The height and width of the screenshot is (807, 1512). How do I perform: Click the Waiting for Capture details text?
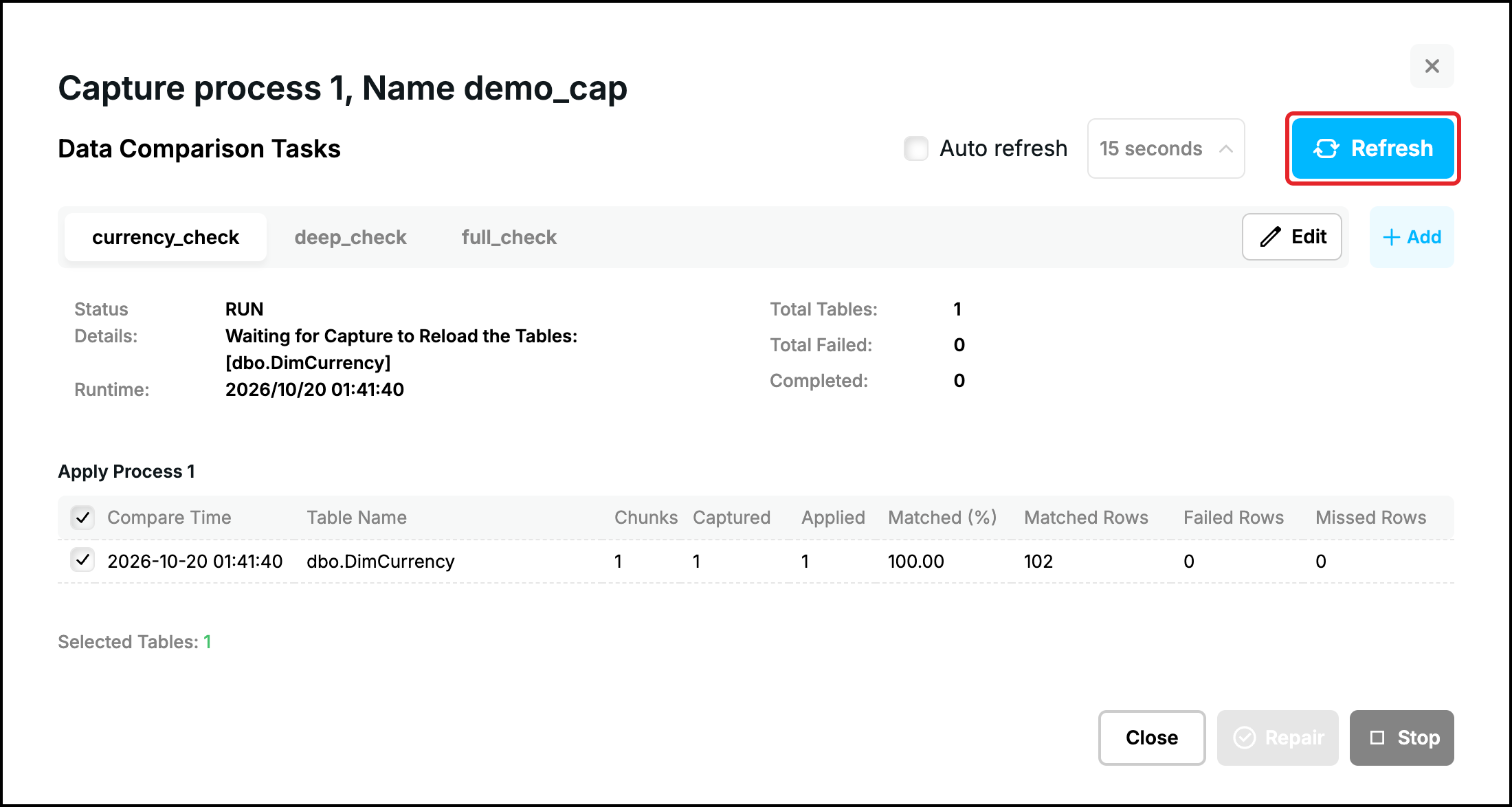point(402,349)
